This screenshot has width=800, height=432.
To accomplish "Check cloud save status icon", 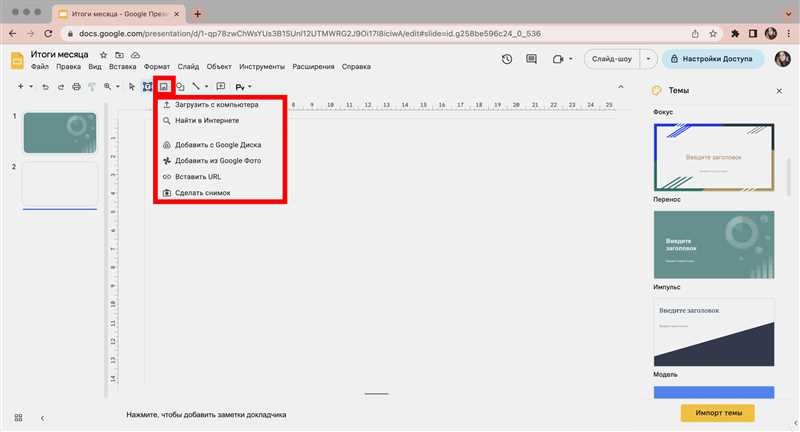I will pos(135,55).
